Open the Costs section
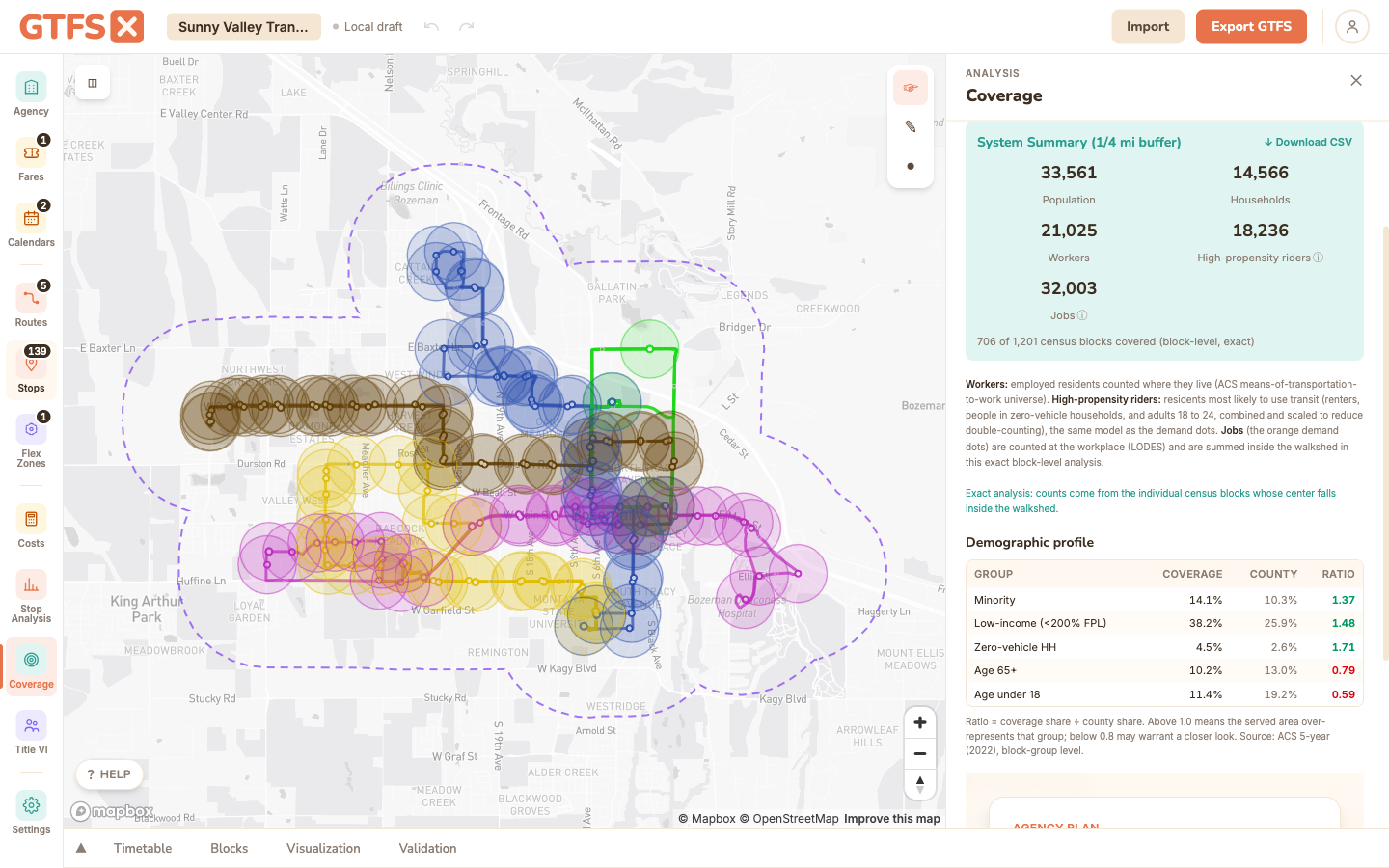The height and width of the screenshot is (868, 1389). pos(31,527)
